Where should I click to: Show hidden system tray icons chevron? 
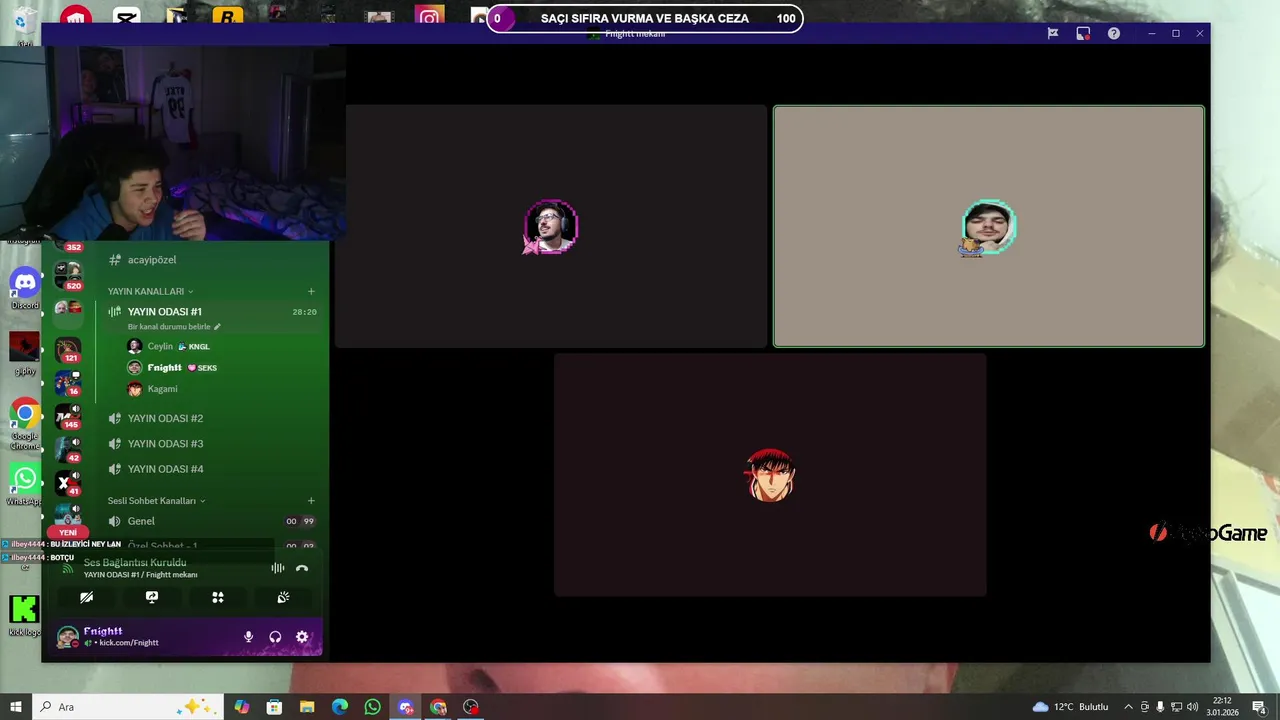(x=1128, y=707)
